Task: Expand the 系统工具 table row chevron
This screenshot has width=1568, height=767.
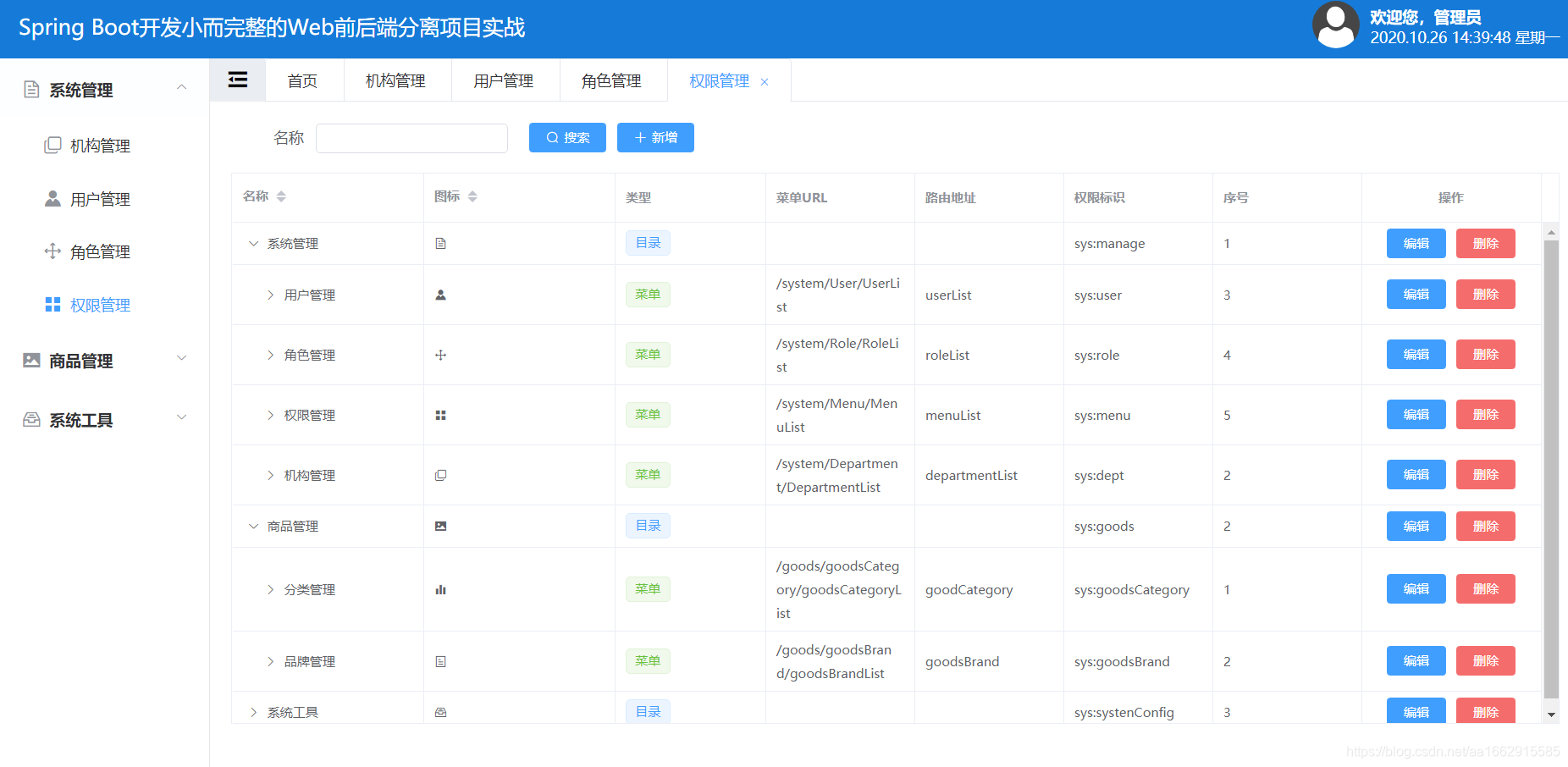Action: (253, 712)
